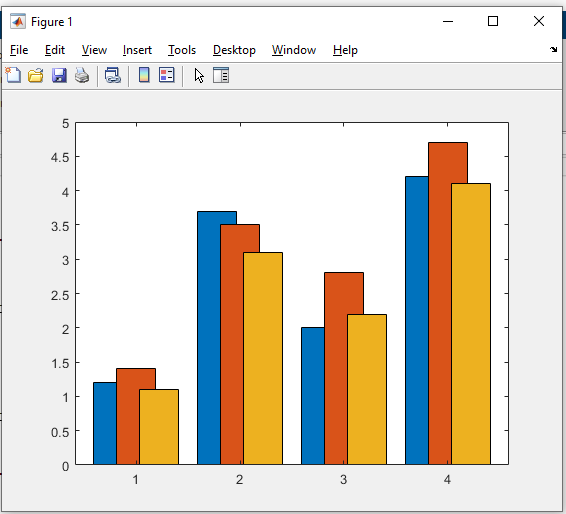Open the File menu
Viewport: 566px width, 514px height.
pos(19,50)
